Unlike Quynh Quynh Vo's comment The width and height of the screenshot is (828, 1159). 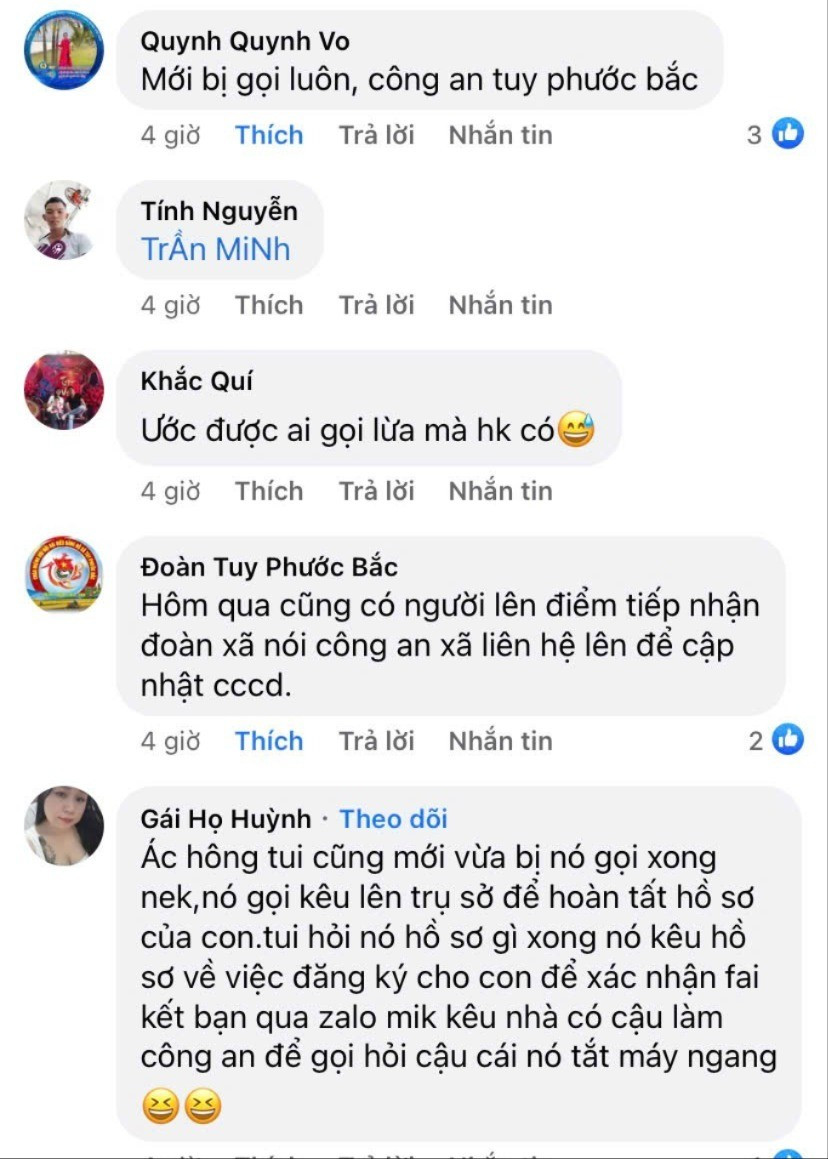269,135
